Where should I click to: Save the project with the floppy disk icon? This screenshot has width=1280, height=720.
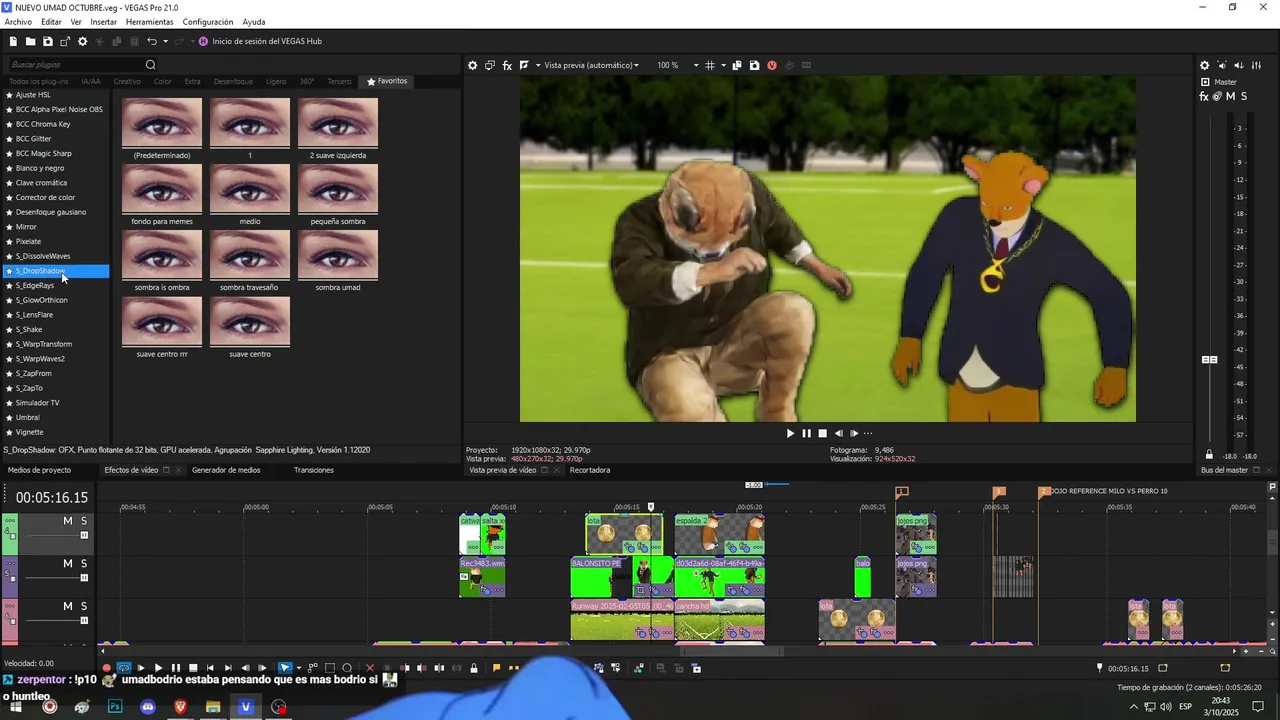[x=47, y=41]
